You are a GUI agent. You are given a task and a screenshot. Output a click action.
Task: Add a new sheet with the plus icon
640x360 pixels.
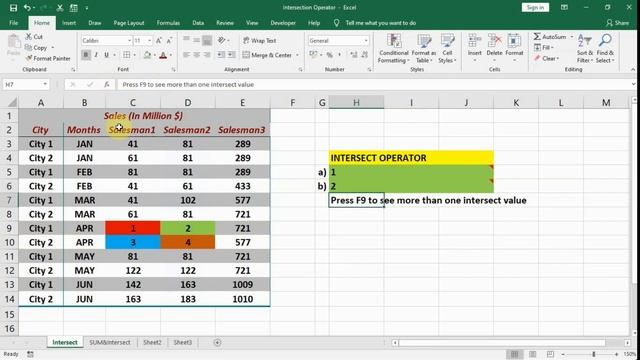[x=217, y=342]
